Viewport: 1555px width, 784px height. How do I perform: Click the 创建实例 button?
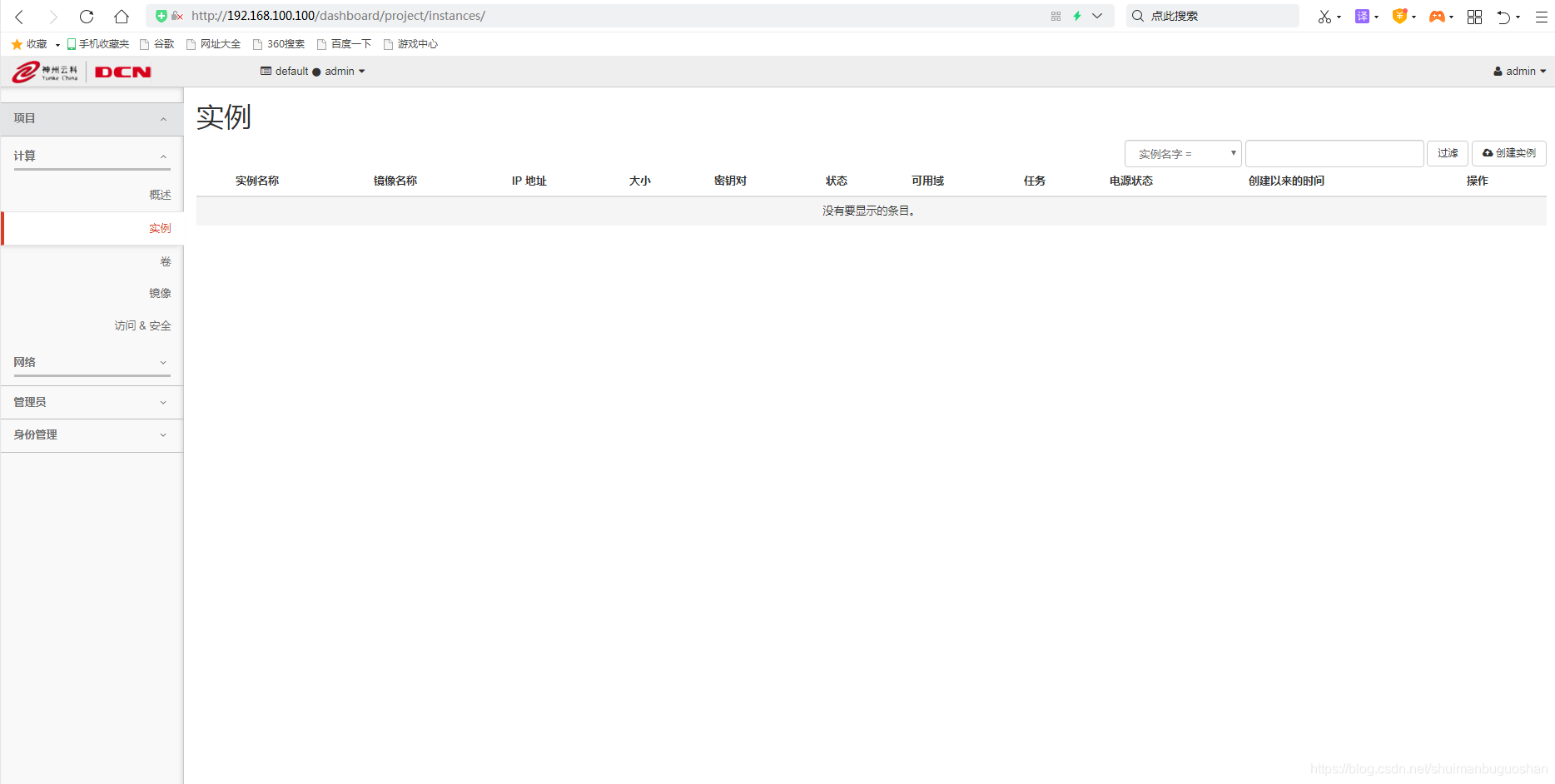click(x=1509, y=153)
